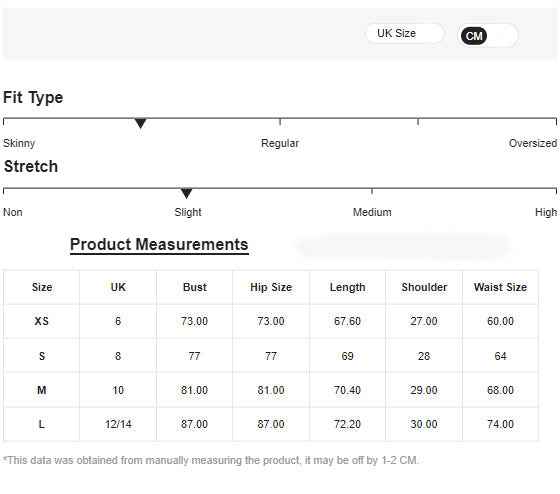Click the Slight stretch label
This screenshot has width=560, height=494.
click(x=188, y=213)
